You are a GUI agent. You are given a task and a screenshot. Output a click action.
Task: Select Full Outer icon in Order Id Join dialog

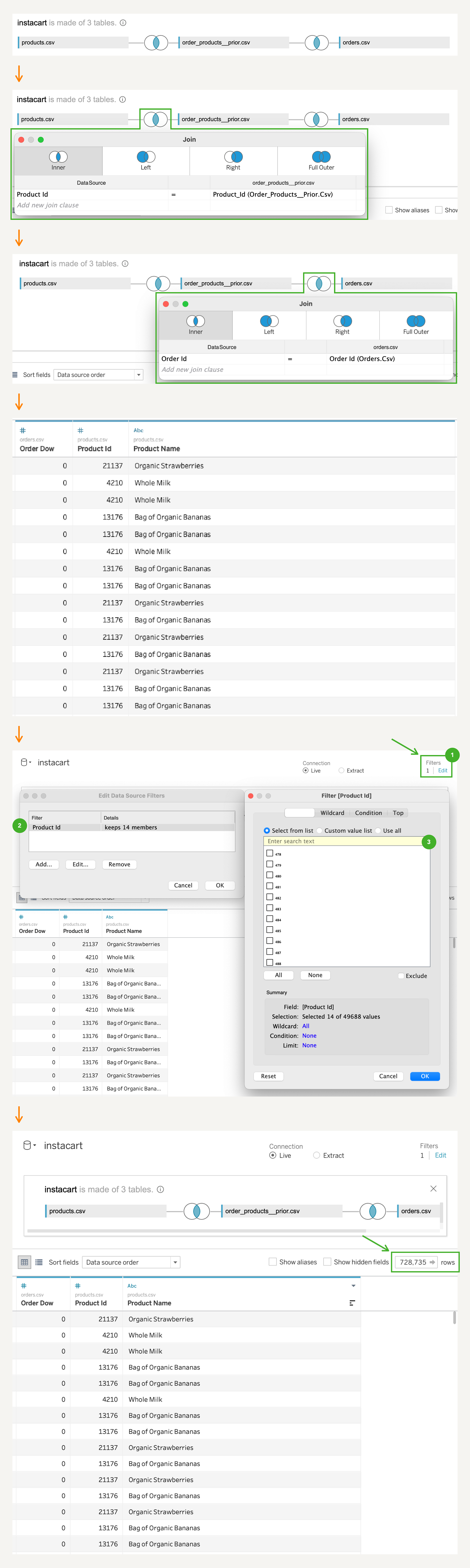pos(416,321)
